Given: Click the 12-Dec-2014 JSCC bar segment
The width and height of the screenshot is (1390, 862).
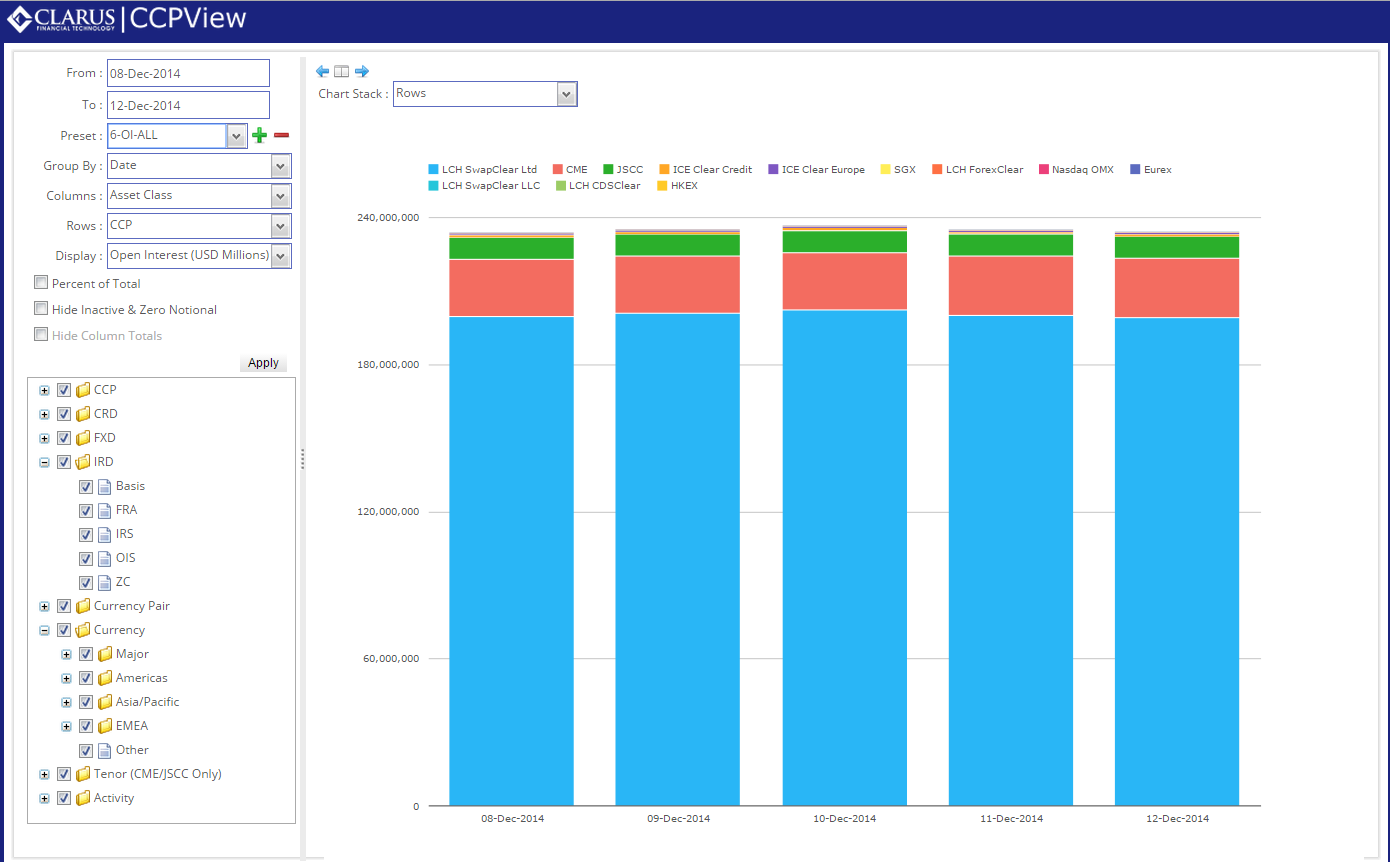Looking at the screenshot, I should pyautogui.click(x=1177, y=247).
